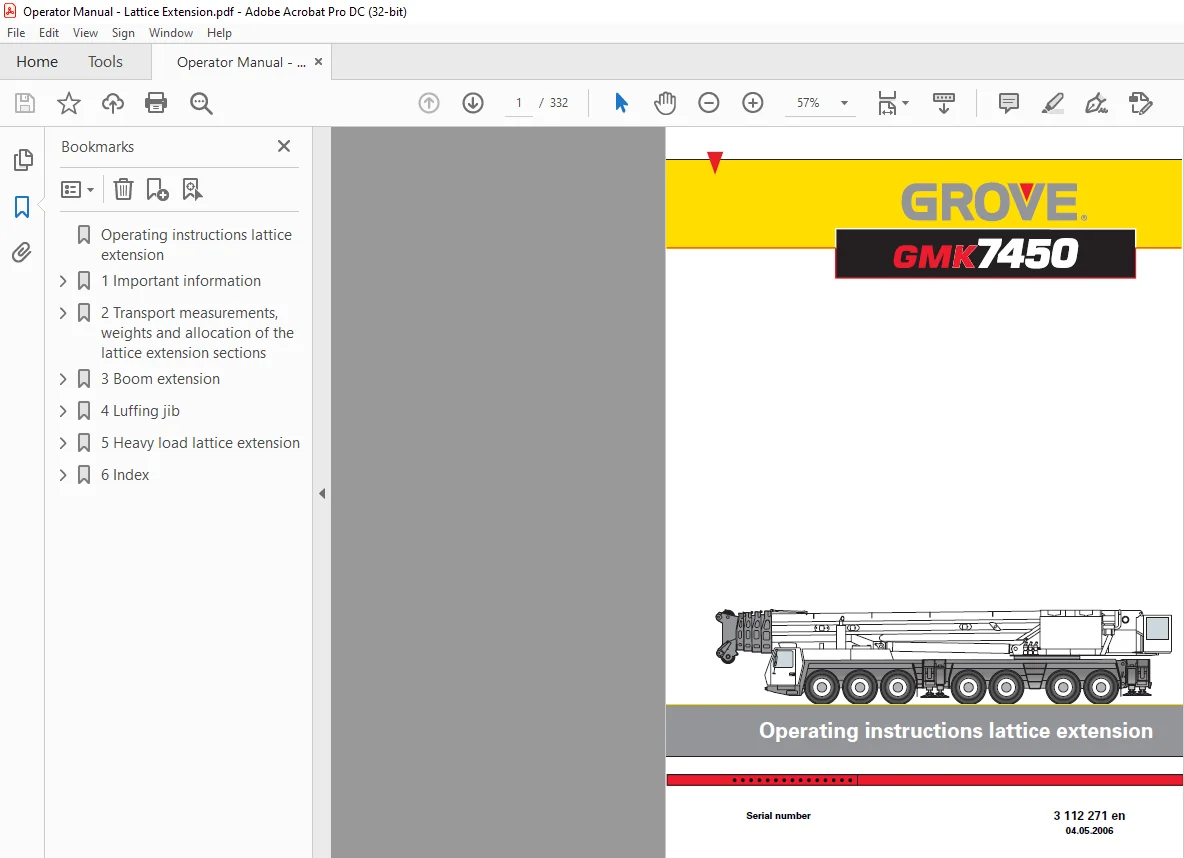Open the Attachments paperclip panel
The height and width of the screenshot is (858, 1184).
(x=22, y=252)
